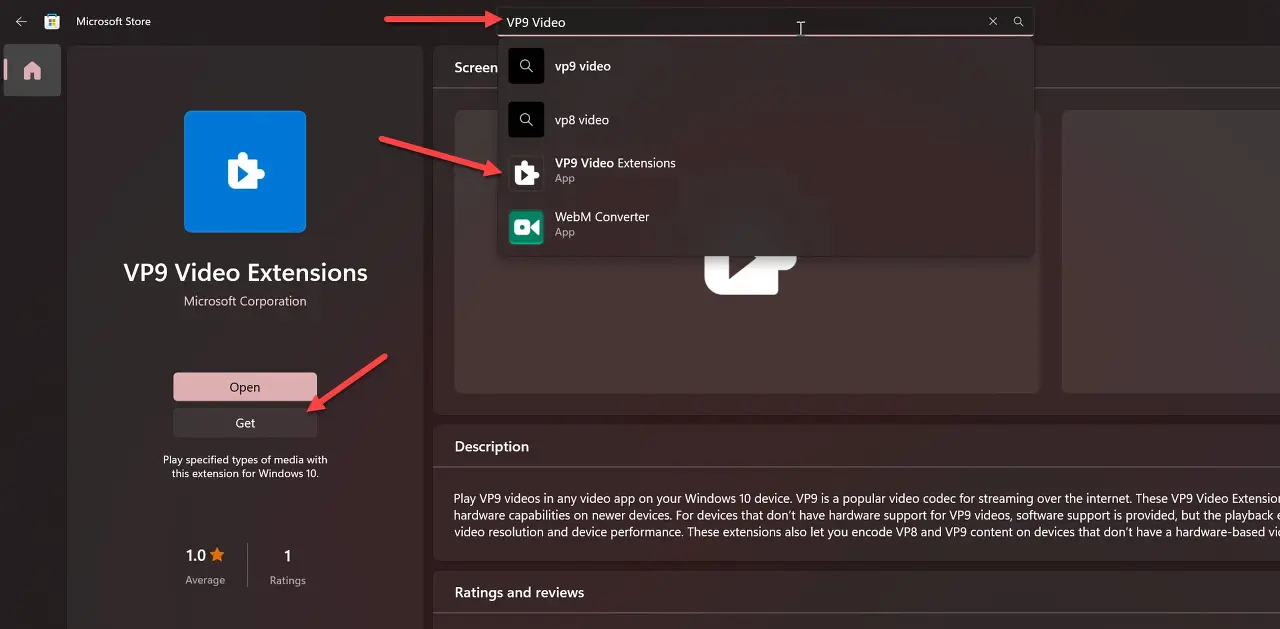Click the second screenshot thumbnail at right

click(x=1171, y=252)
